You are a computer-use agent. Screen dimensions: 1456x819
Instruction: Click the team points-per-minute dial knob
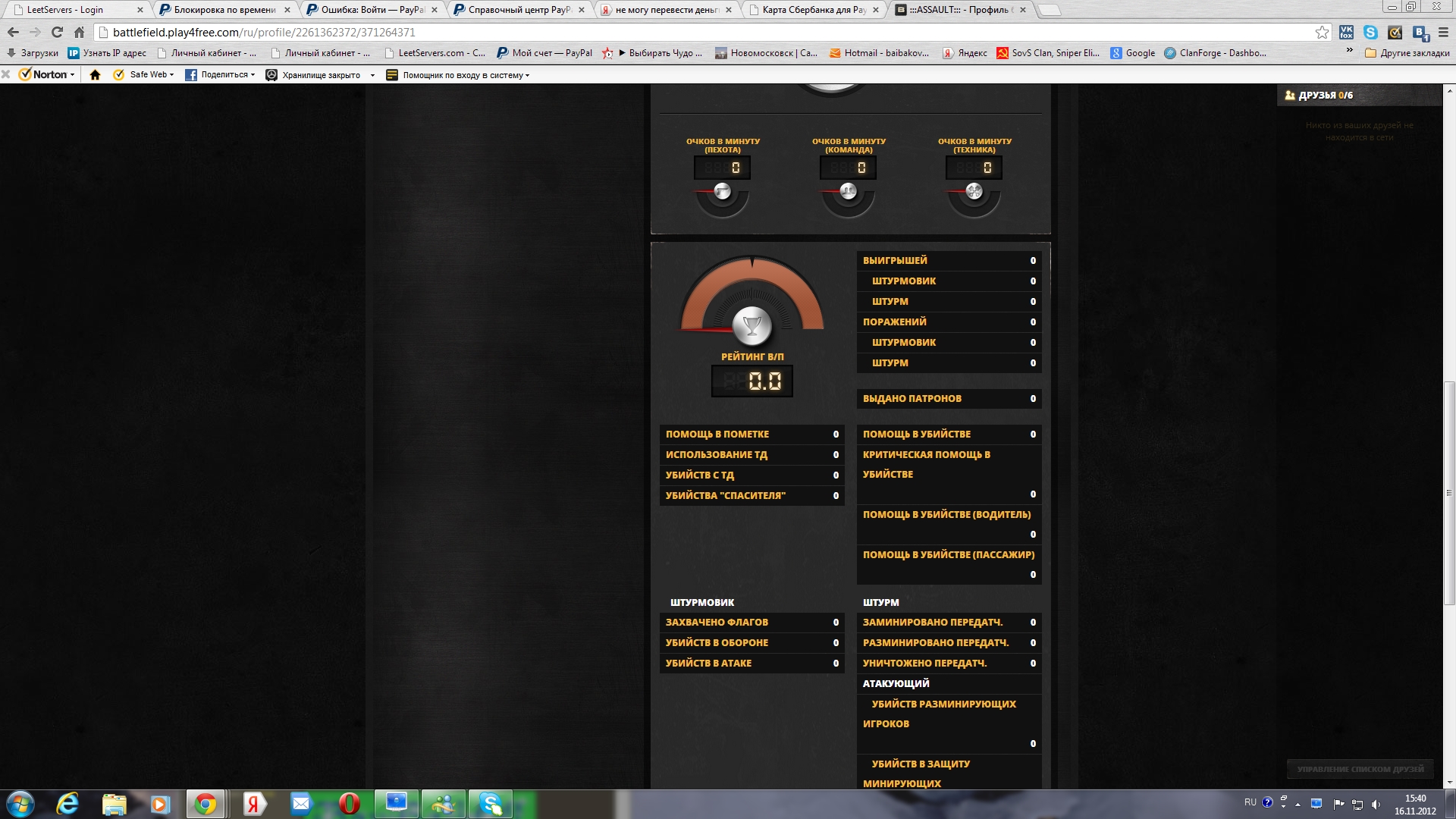pyautogui.click(x=849, y=192)
